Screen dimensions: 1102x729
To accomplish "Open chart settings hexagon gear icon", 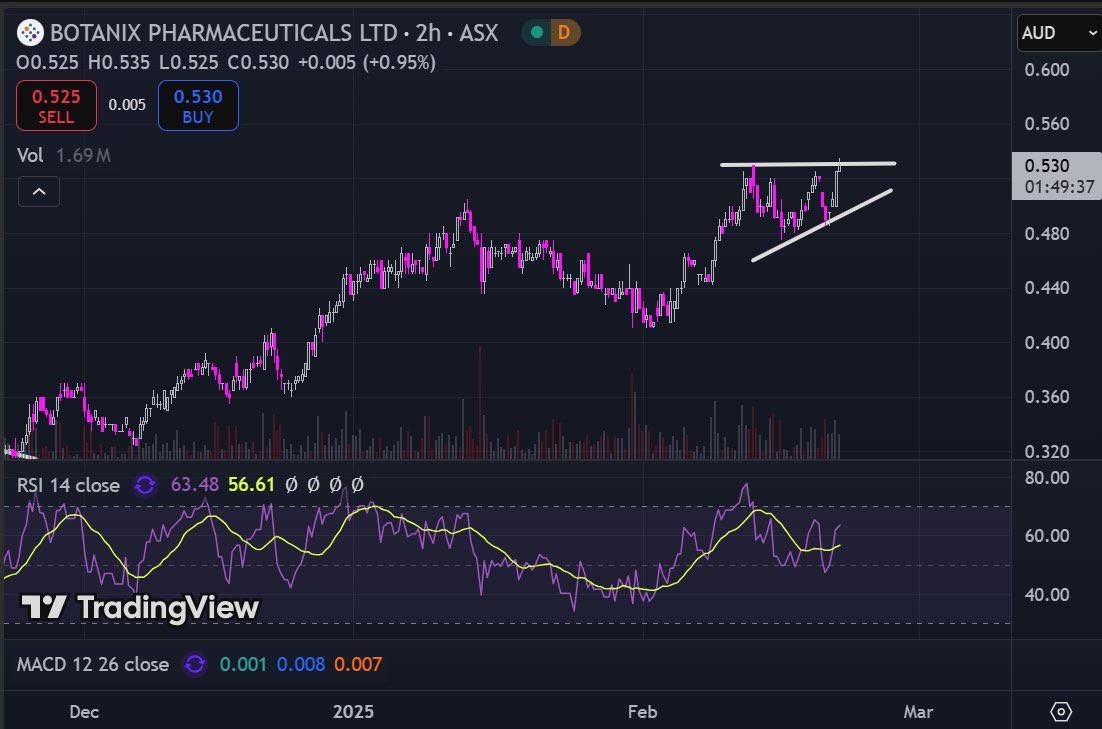I will (x=1061, y=711).
